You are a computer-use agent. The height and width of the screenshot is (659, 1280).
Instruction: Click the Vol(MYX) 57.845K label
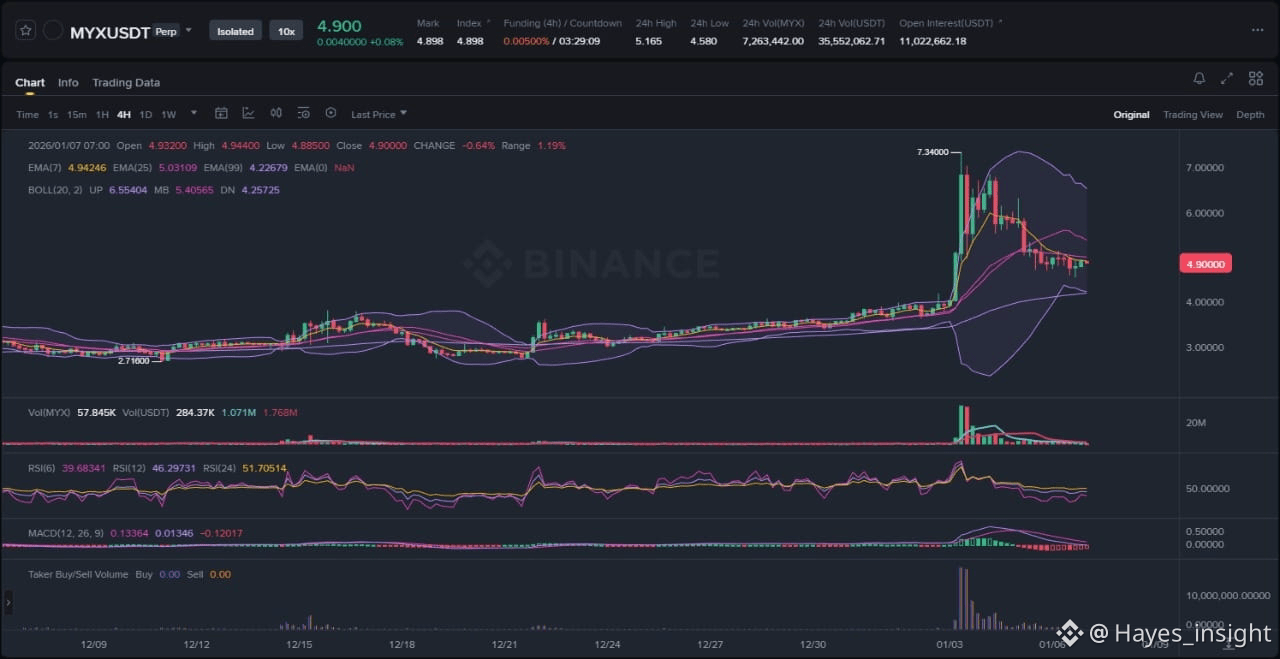point(73,412)
